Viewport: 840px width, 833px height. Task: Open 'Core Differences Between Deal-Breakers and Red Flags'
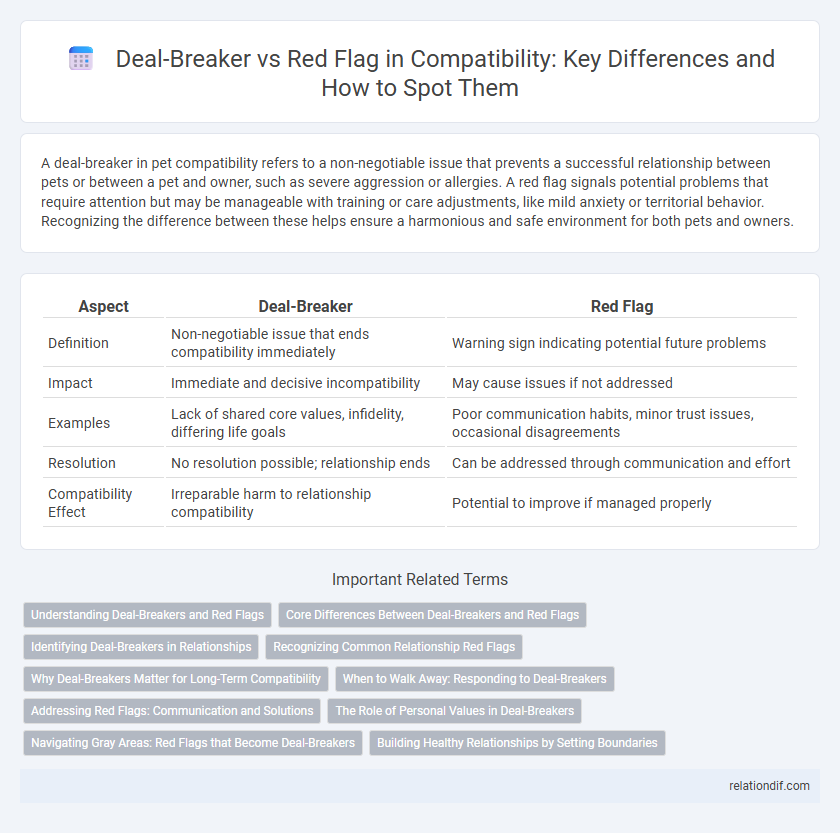(432, 615)
